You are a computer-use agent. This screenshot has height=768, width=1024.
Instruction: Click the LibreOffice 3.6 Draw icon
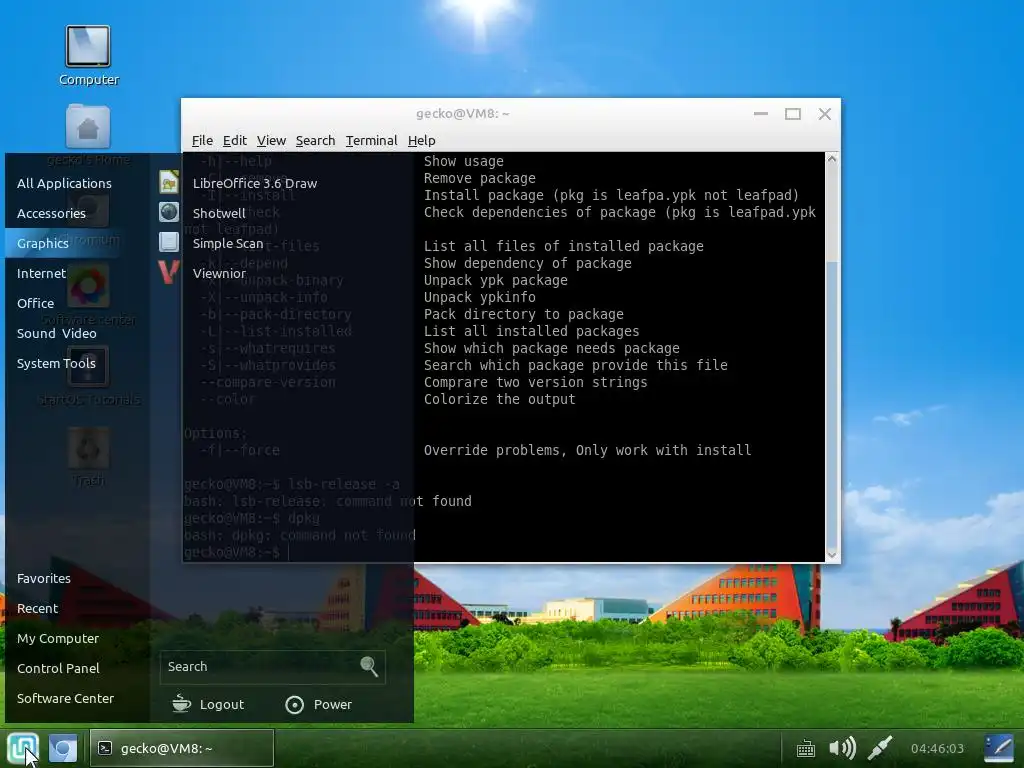(x=168, y=182)
